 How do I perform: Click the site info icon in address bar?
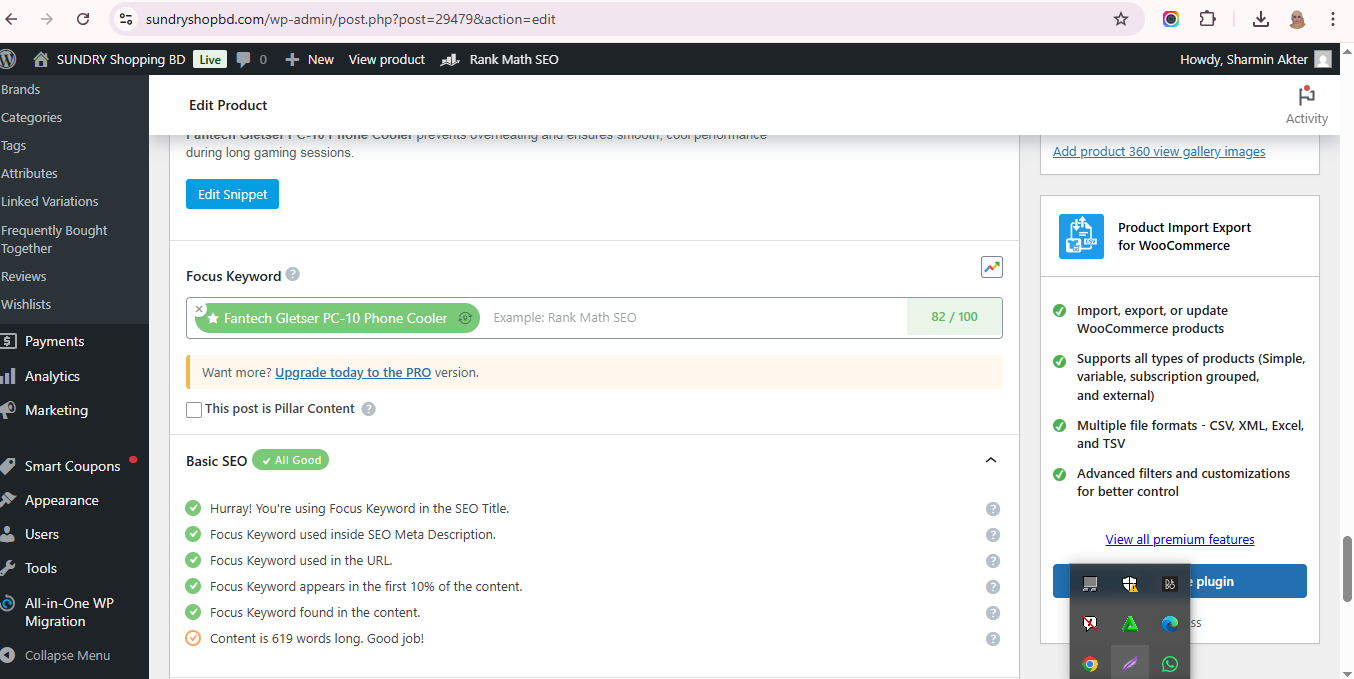click(x=125, y=19)
